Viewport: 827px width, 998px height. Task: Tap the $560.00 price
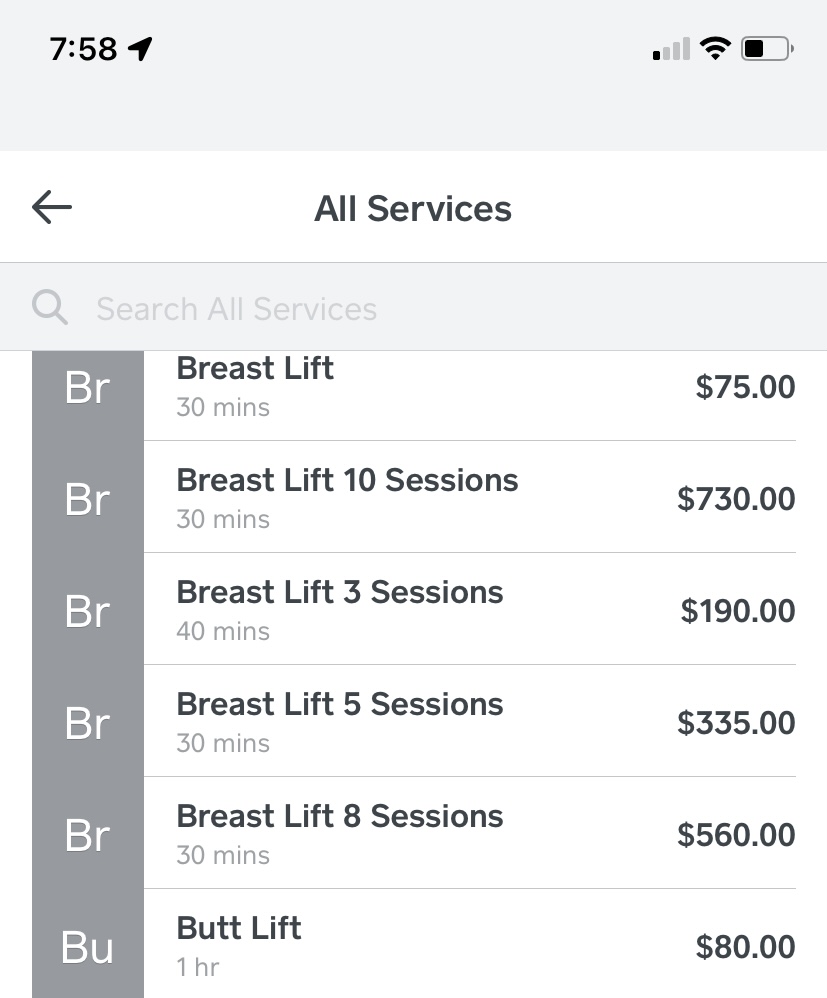[x=736, y=834]
